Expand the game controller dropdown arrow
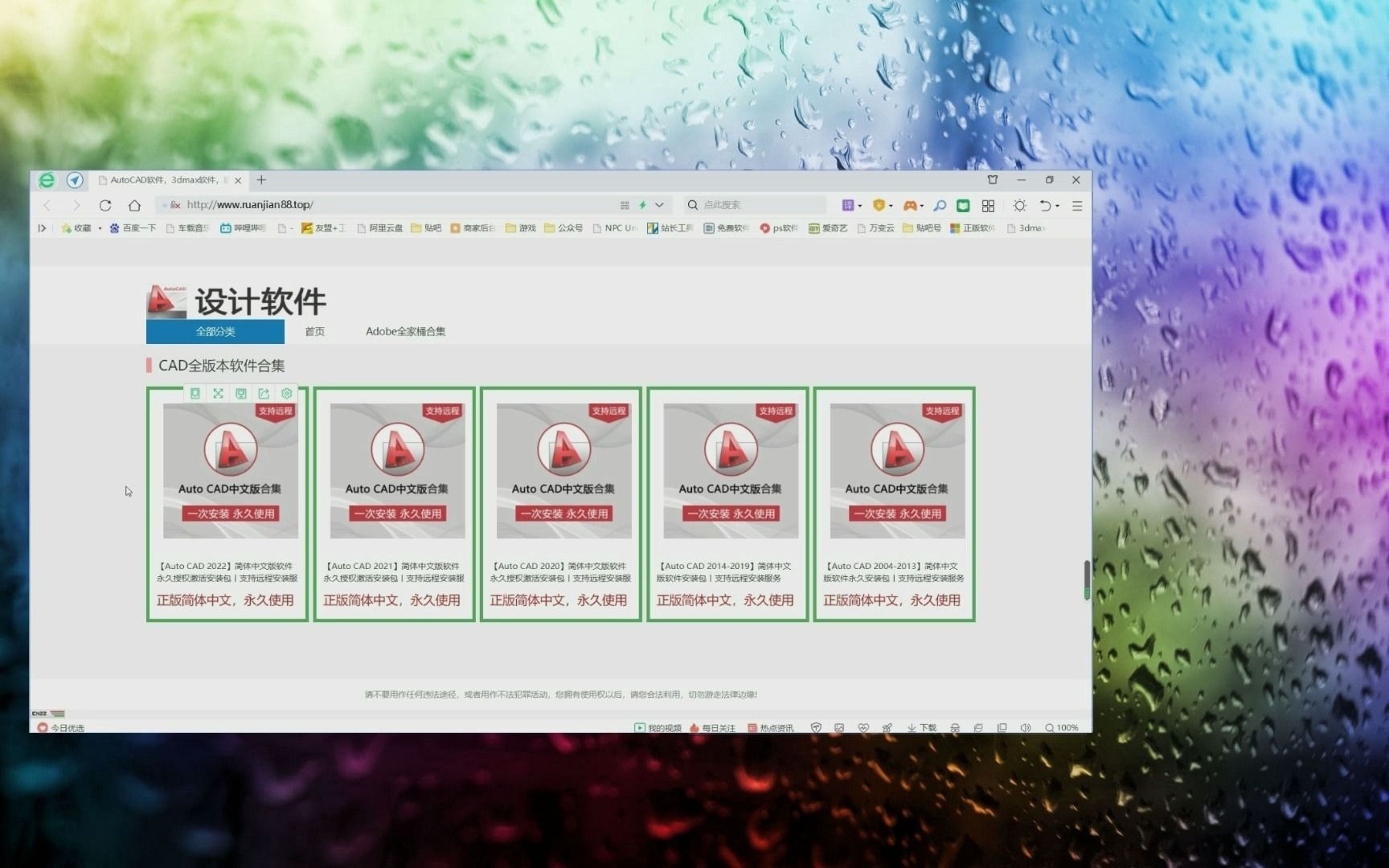Screen dimensions: 1389x868 click(921, 206)
